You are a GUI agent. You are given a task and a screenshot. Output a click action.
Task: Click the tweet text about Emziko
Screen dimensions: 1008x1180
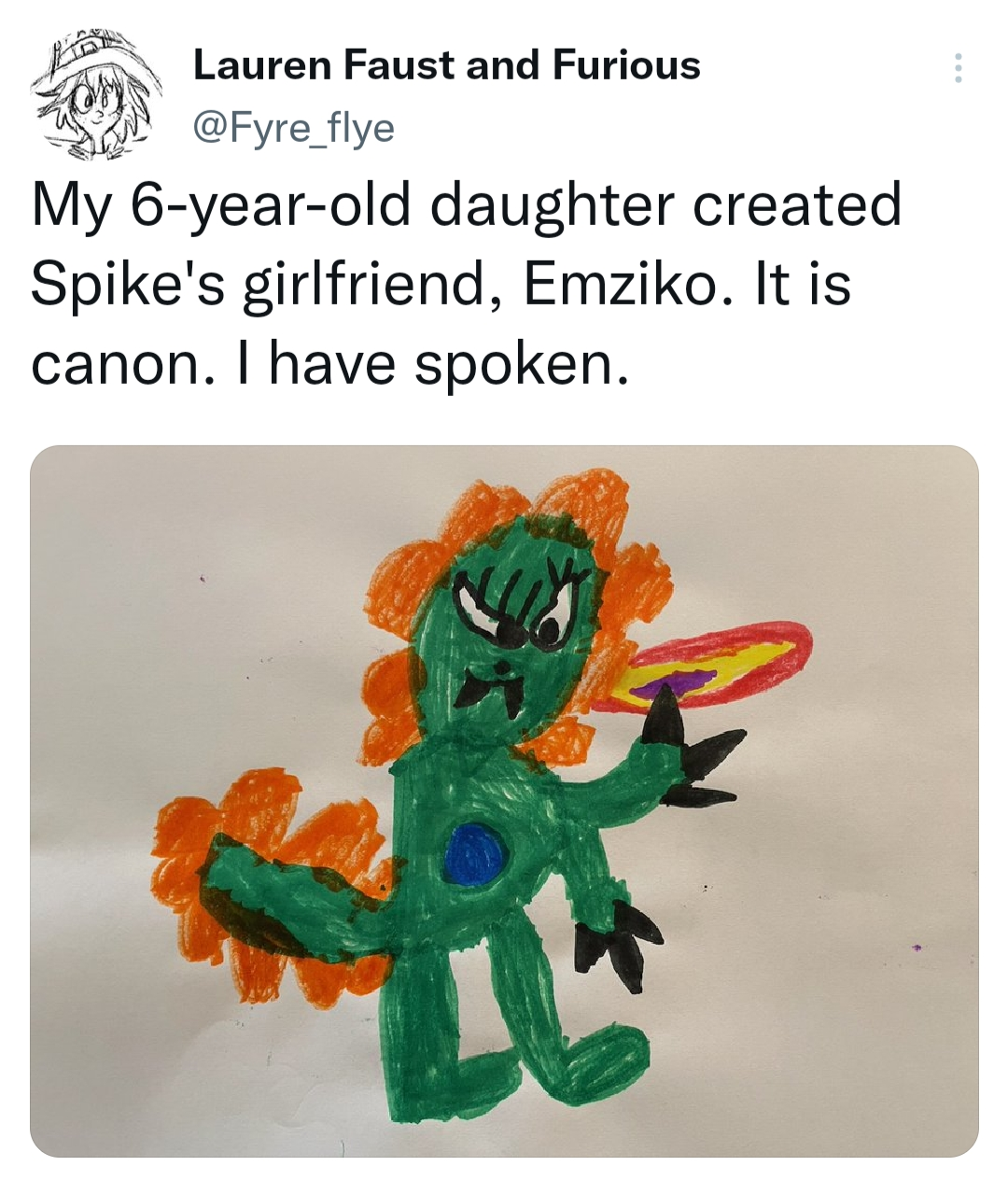pyautogui.click(x=467, y=284)
